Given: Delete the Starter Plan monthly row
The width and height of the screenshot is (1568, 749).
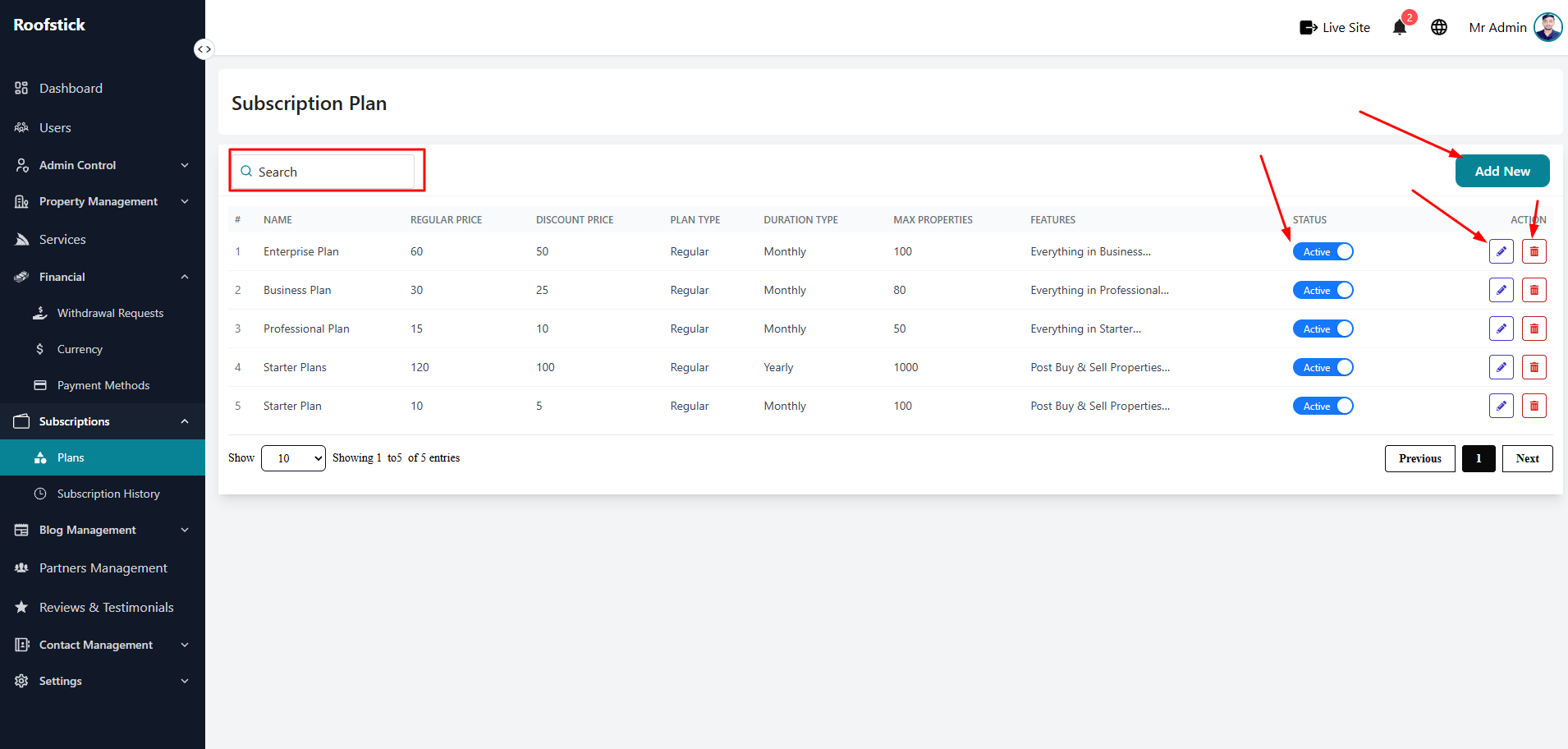Looking at the screenshot, I should 1534,406.
